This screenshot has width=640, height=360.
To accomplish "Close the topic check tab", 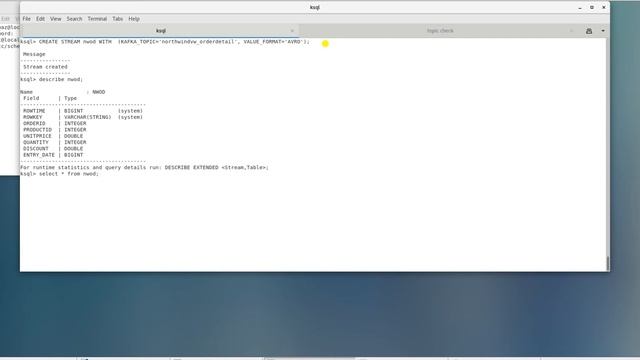I will (571, 31).
